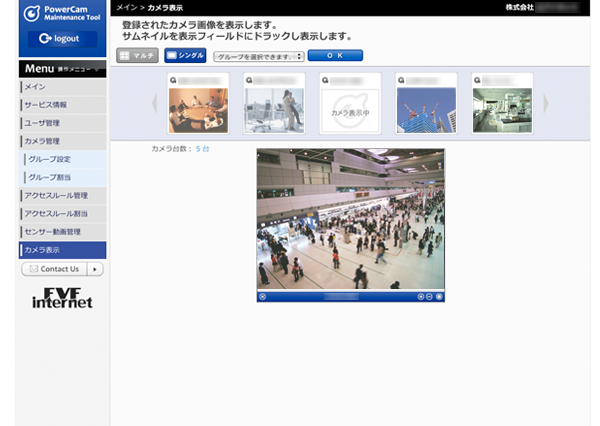Select the meeting room camera thumbnail

(x=198, y=111)
